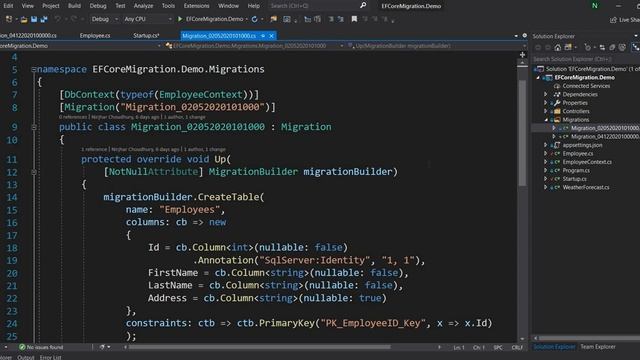Open the Extensions menu
The width and height of the screenshot is (640, 360).
tap(196, 6)
